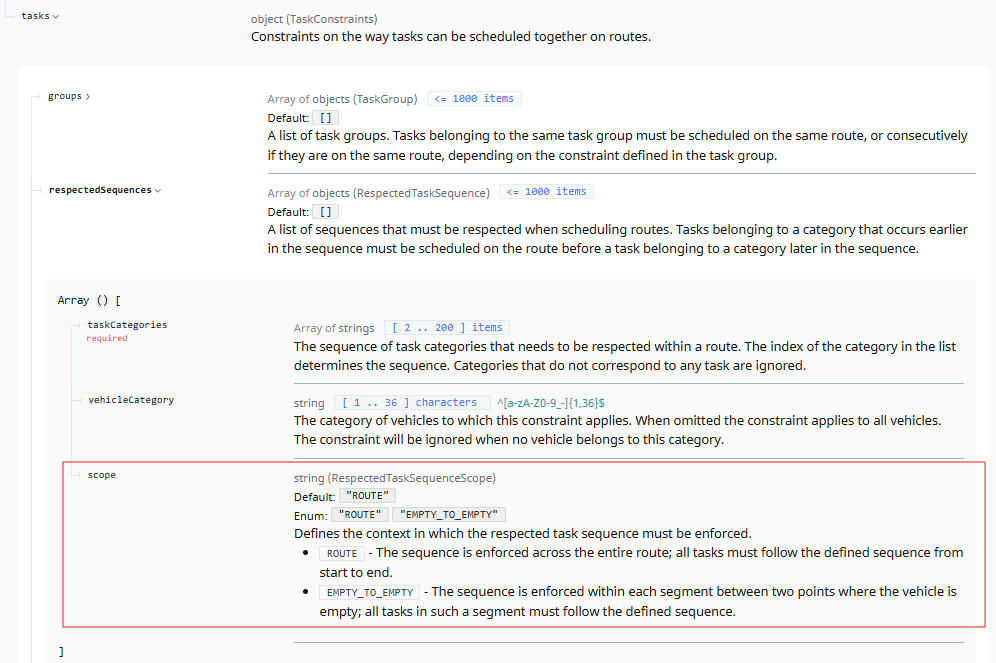Click the default [] value under respectedSequences
Screen dimensions: 996x663
point(326,212)
